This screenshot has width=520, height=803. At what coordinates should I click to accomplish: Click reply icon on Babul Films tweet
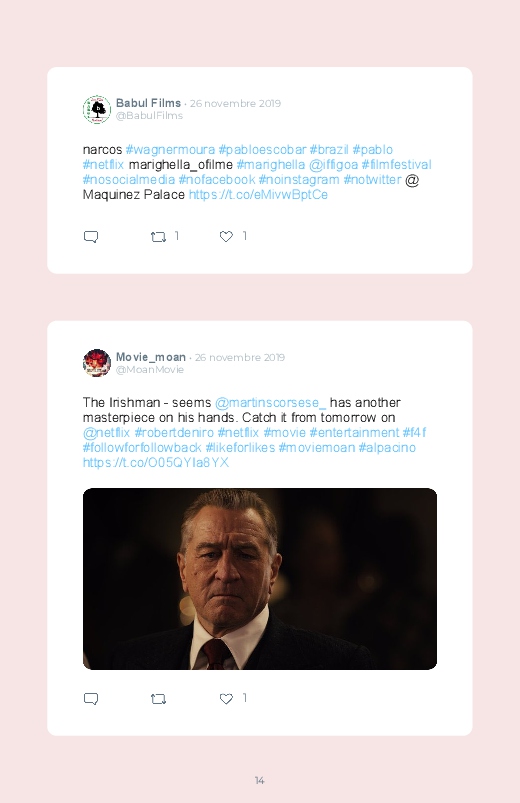point(91,237)
